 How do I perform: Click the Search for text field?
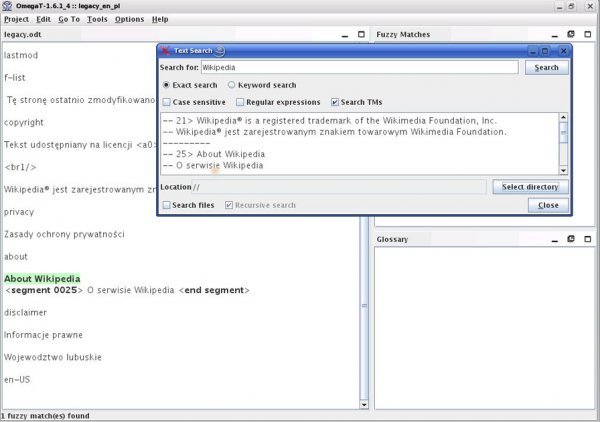pyautogui.click(x=359, y=68)
